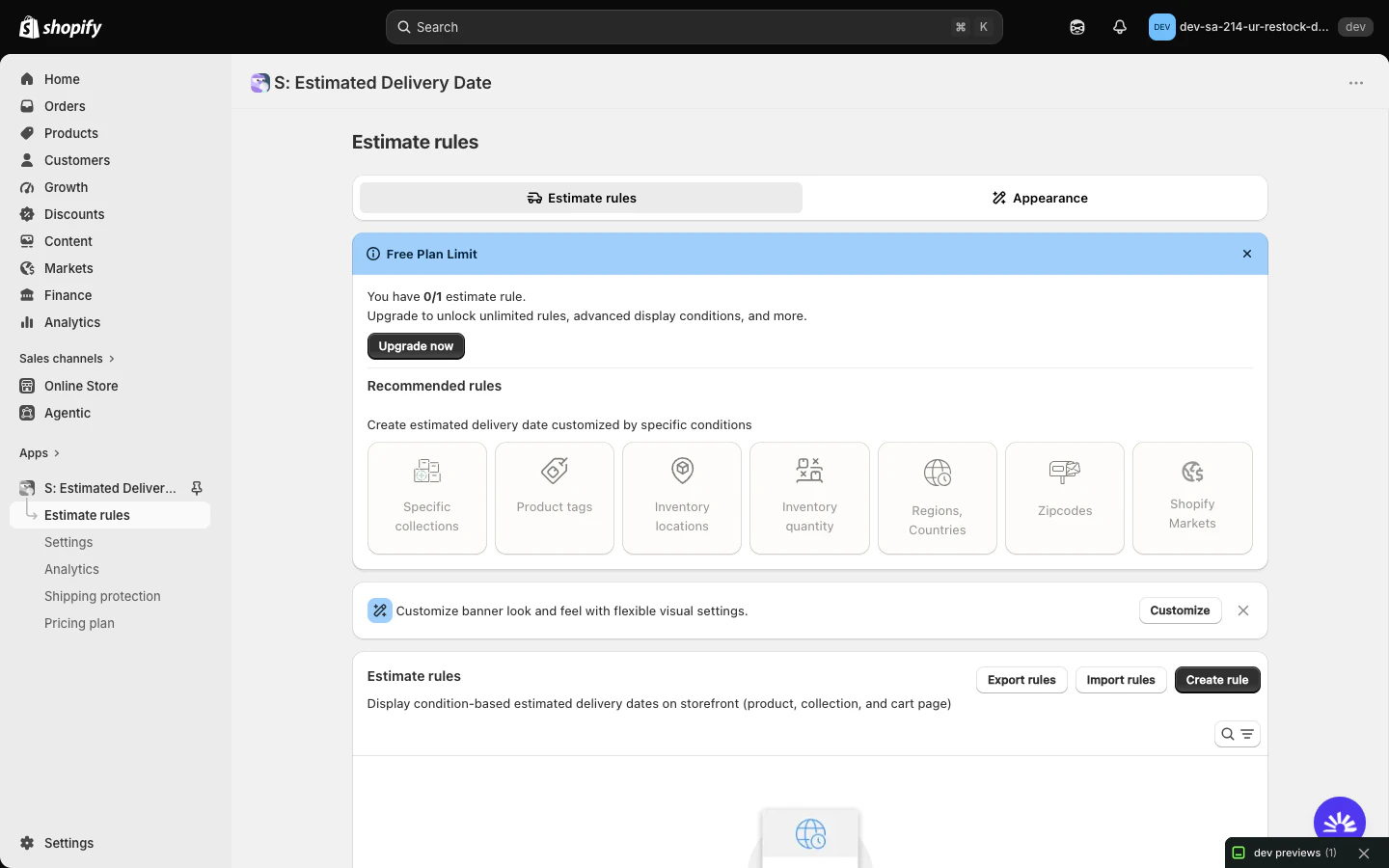This screenshot has height=868, width=1389.
Task: Click the Upgrade now button
Action: point(416,346)
